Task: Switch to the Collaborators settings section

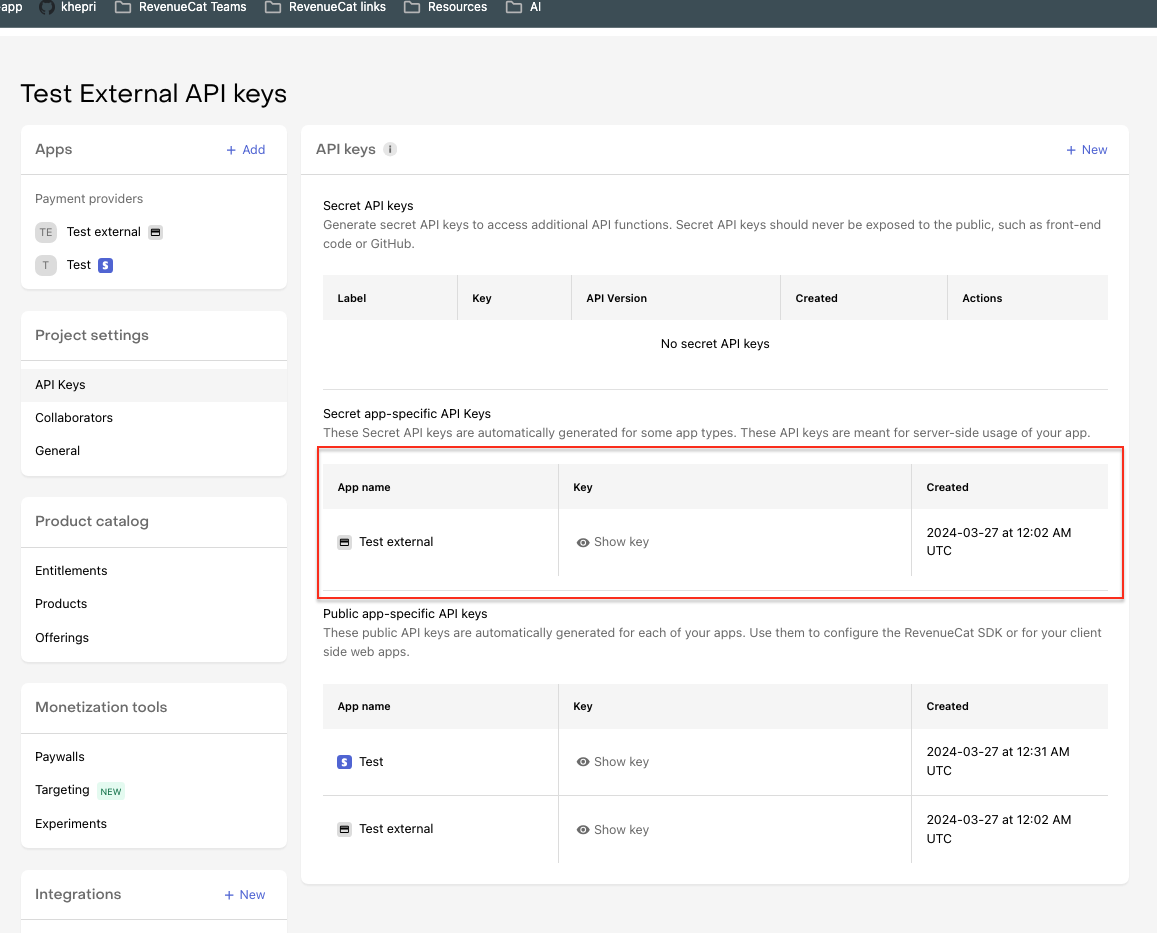Action: 73,417
